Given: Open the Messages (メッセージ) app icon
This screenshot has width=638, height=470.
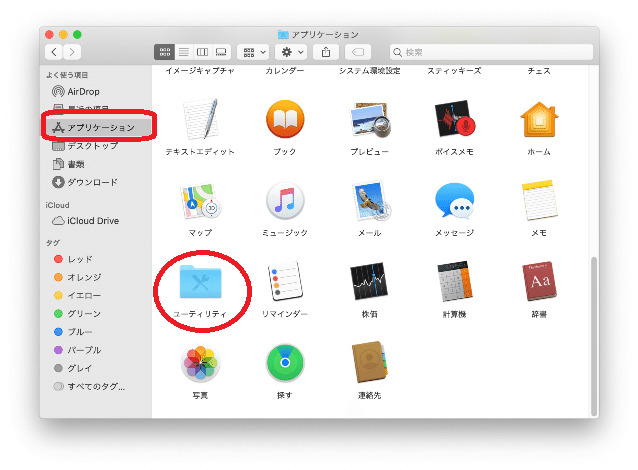Looking at the screenshot, I should (x=454, y=201).
